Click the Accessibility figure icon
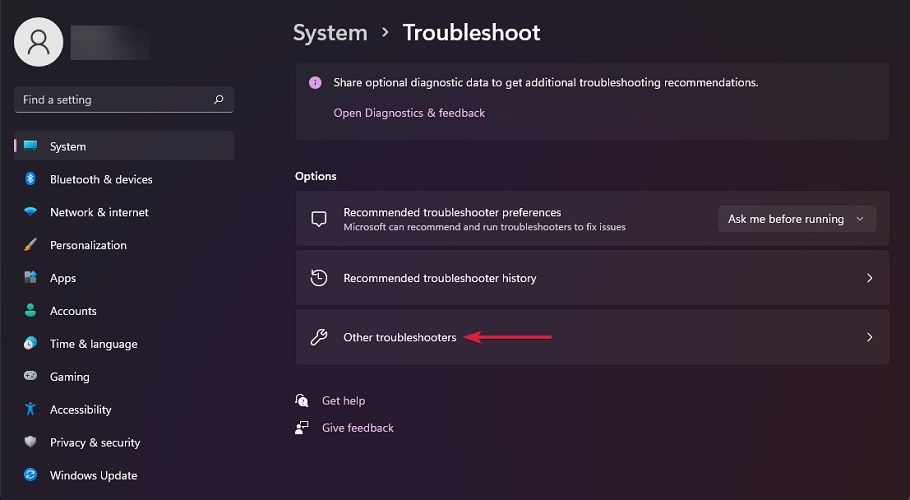Viewport: 910px width, 500px height. 30,410
